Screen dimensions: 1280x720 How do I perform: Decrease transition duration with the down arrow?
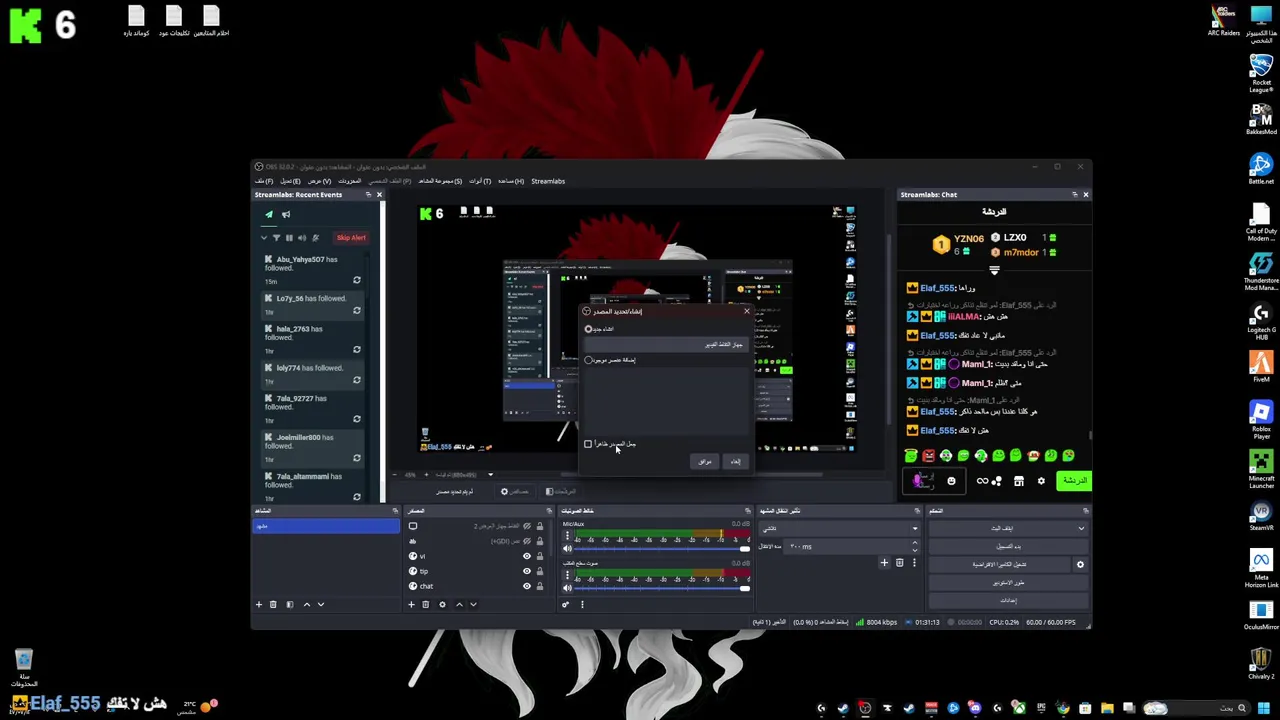point(914,550)
